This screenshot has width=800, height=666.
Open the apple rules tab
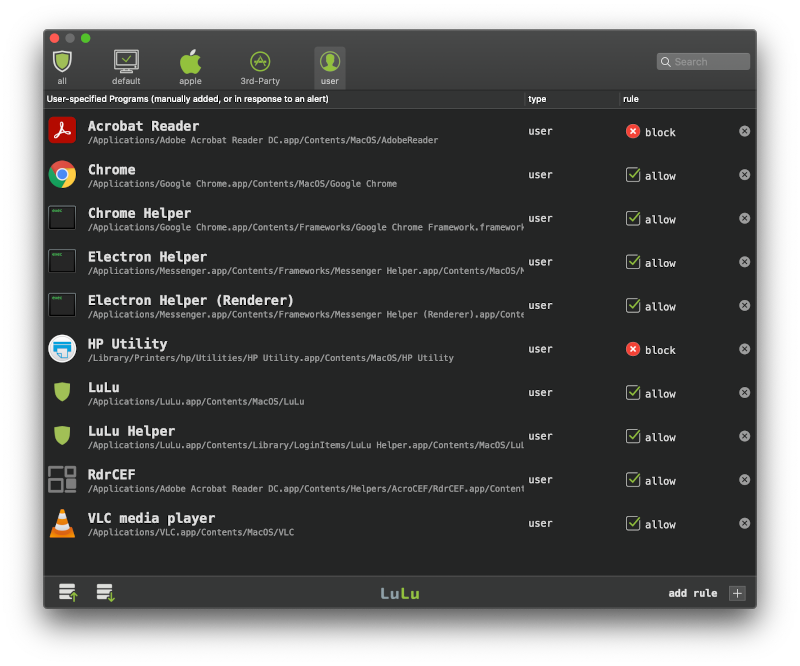pyautogui.click(x=190, y=67)
